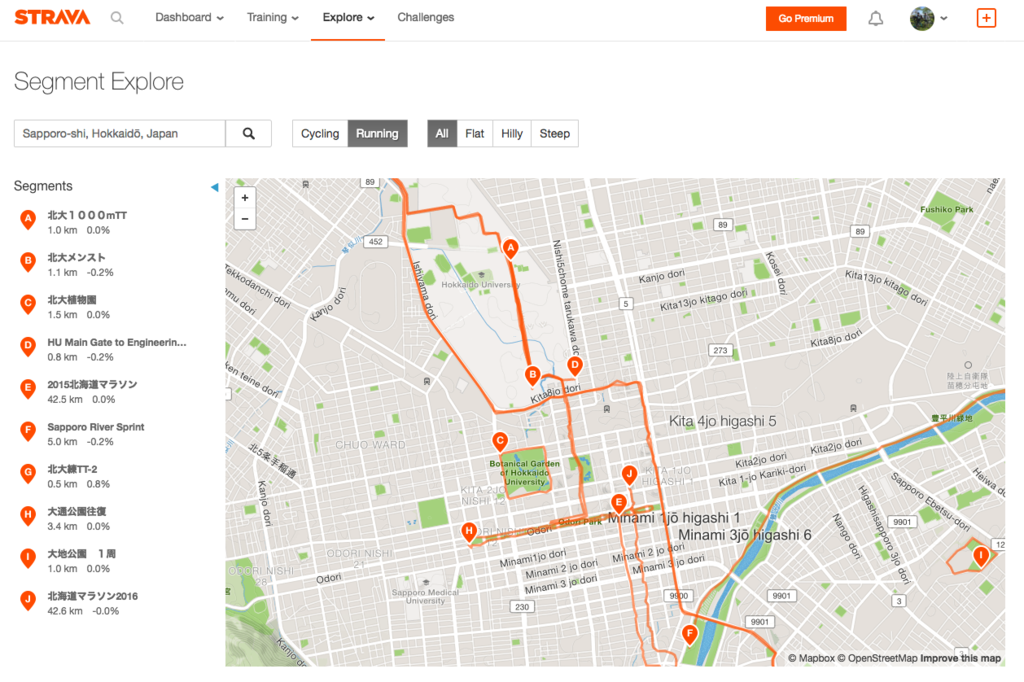Open the notifications bell
This screenshot has width=1024, height=682.
click(x=876, y=18)
